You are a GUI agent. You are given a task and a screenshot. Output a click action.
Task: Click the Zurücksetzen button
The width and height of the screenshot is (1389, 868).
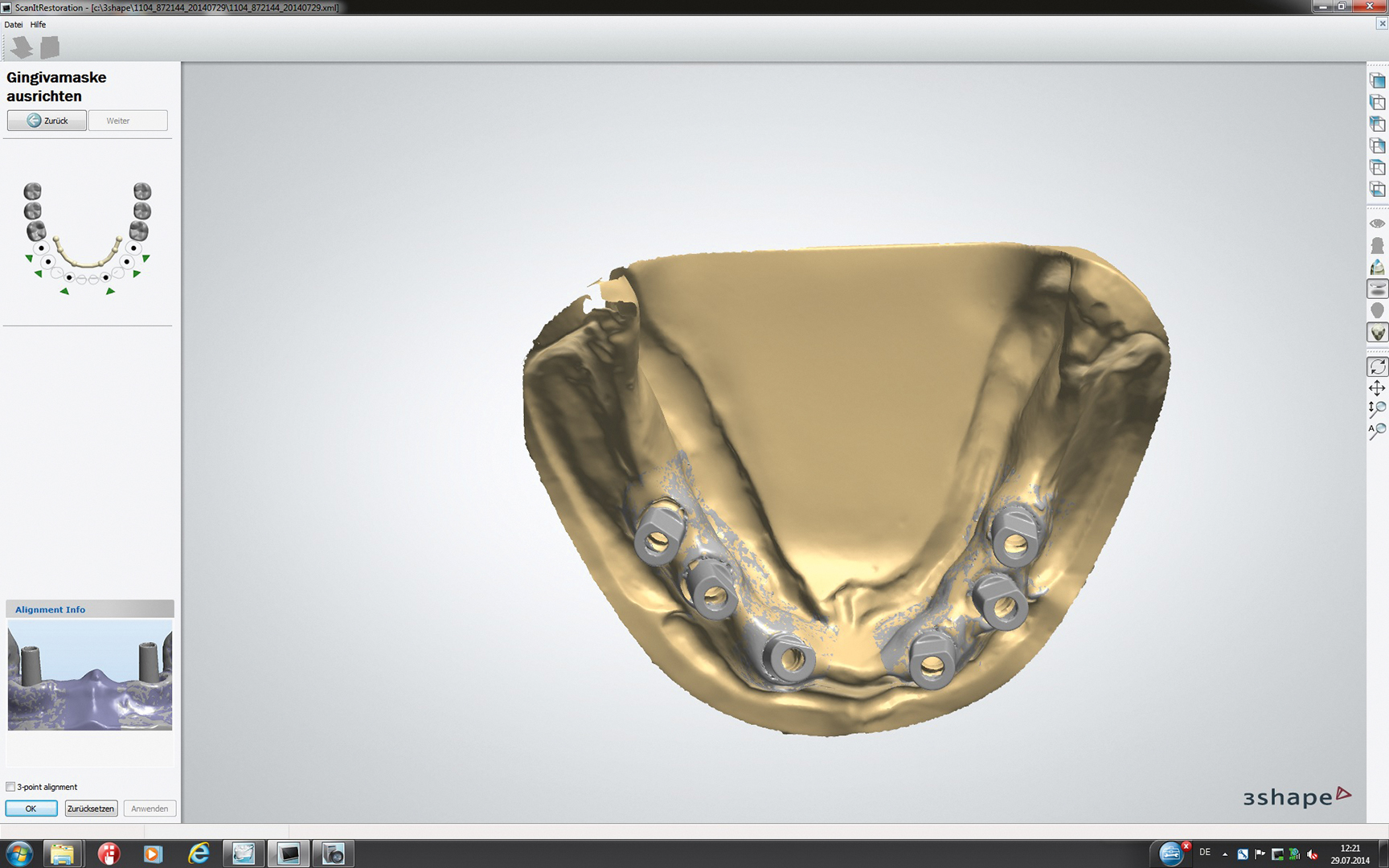tap(91, 809)
